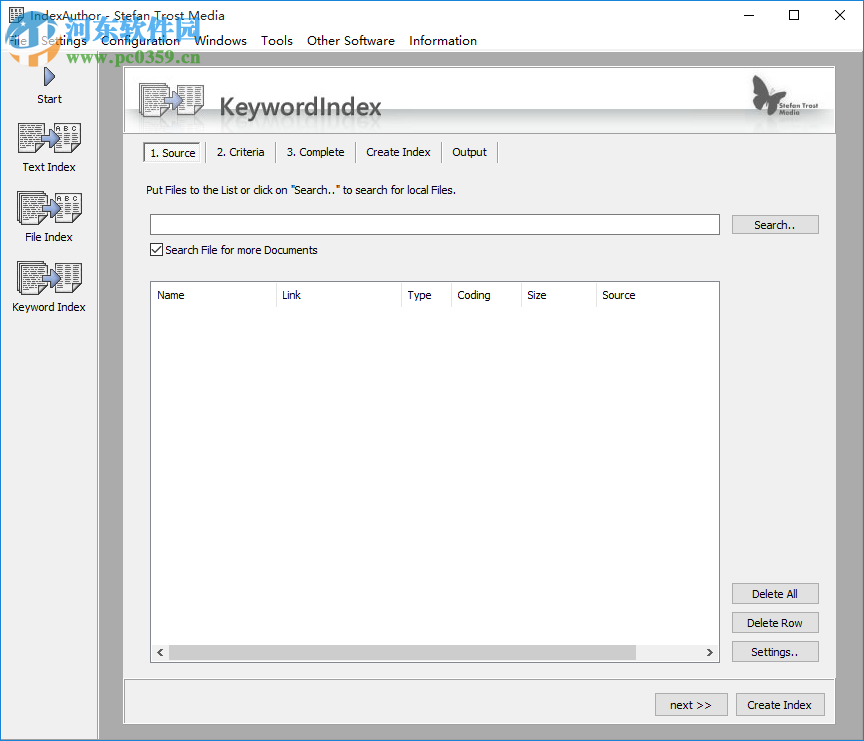Image resolution: width=864 pixels, height=741 pixels.
Task: Open the Other Software menu
Action: [350, 41]
